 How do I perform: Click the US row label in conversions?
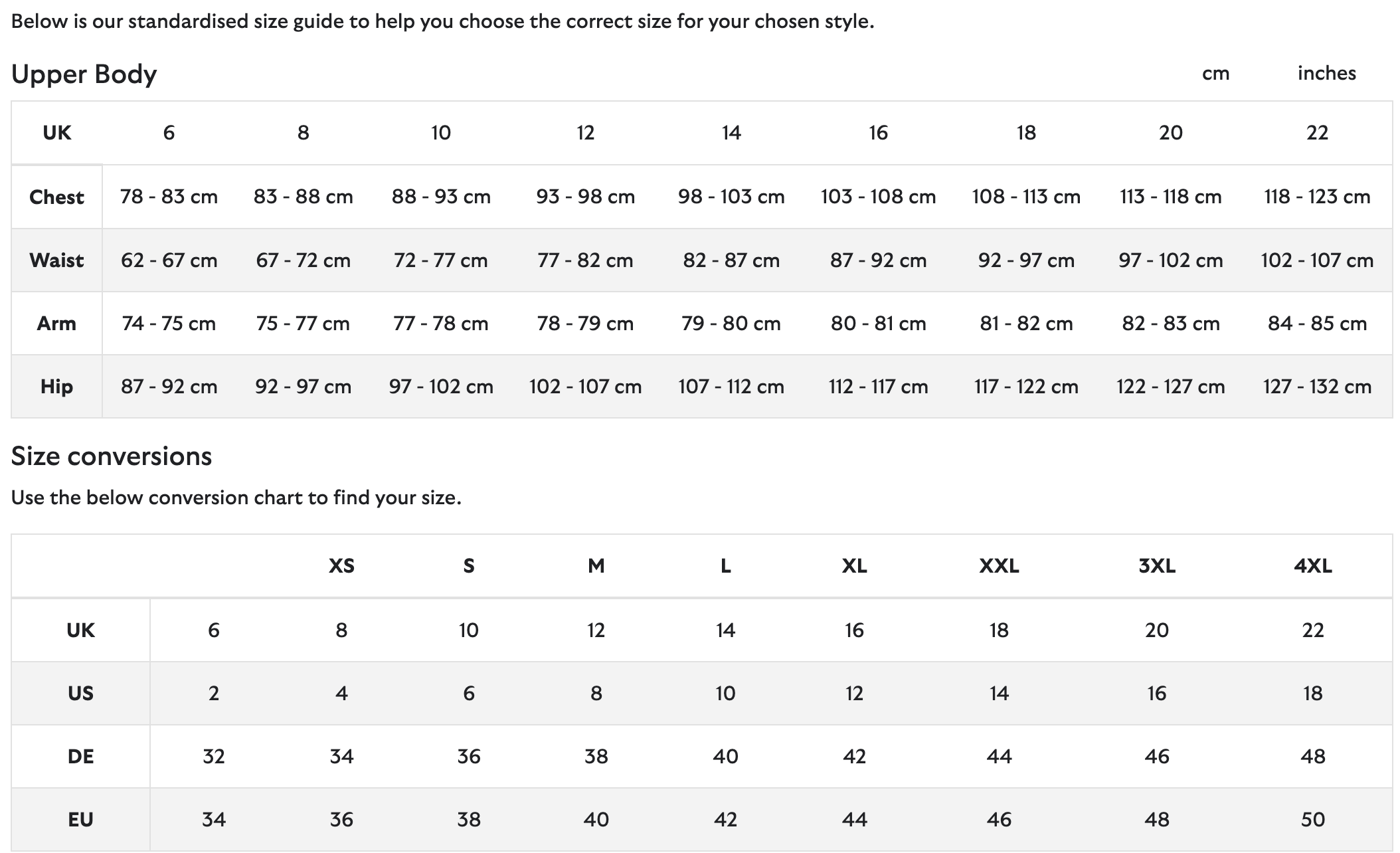(x=80, y=693)
